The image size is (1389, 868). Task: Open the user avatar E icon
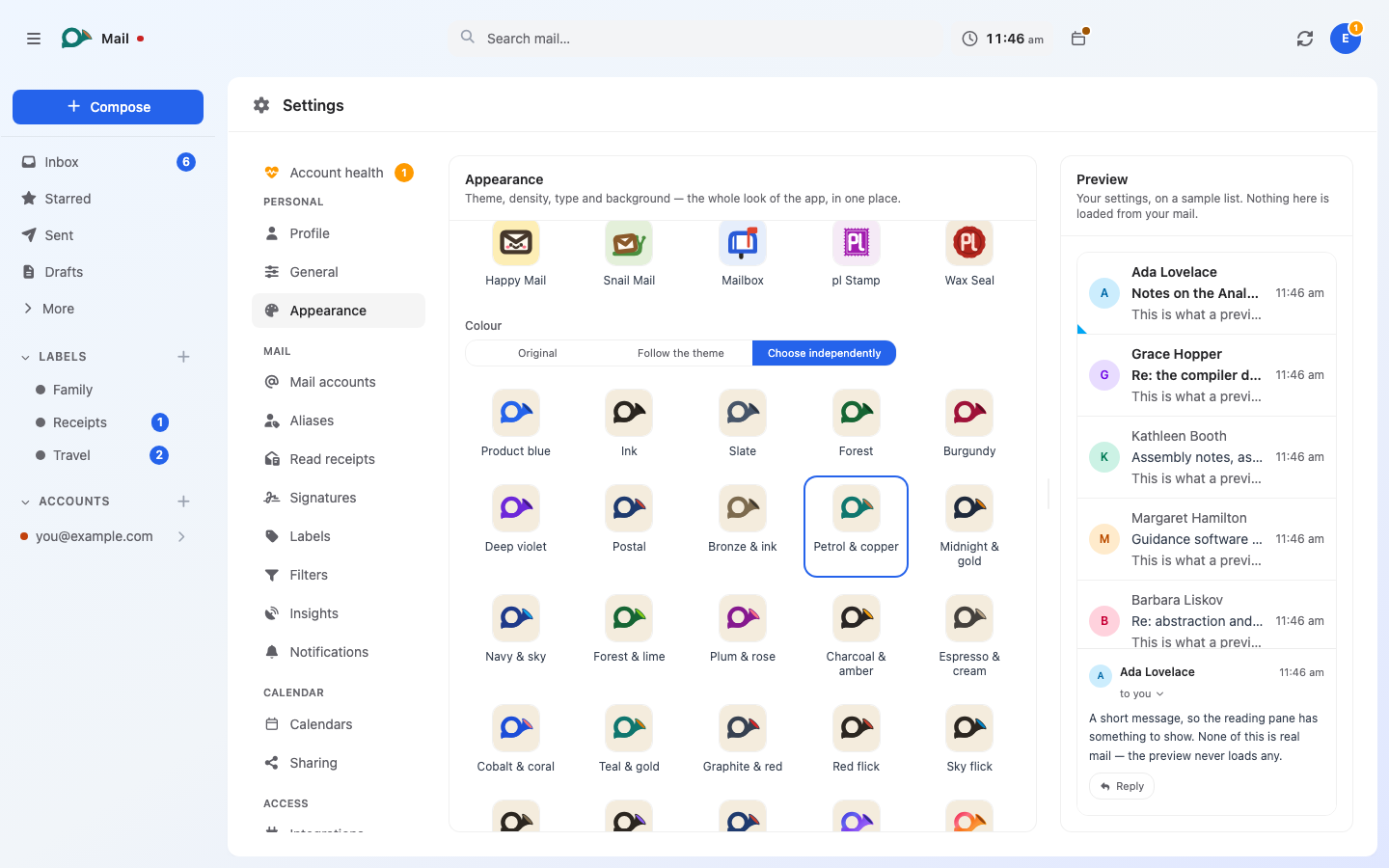[x=1346, y=39]
